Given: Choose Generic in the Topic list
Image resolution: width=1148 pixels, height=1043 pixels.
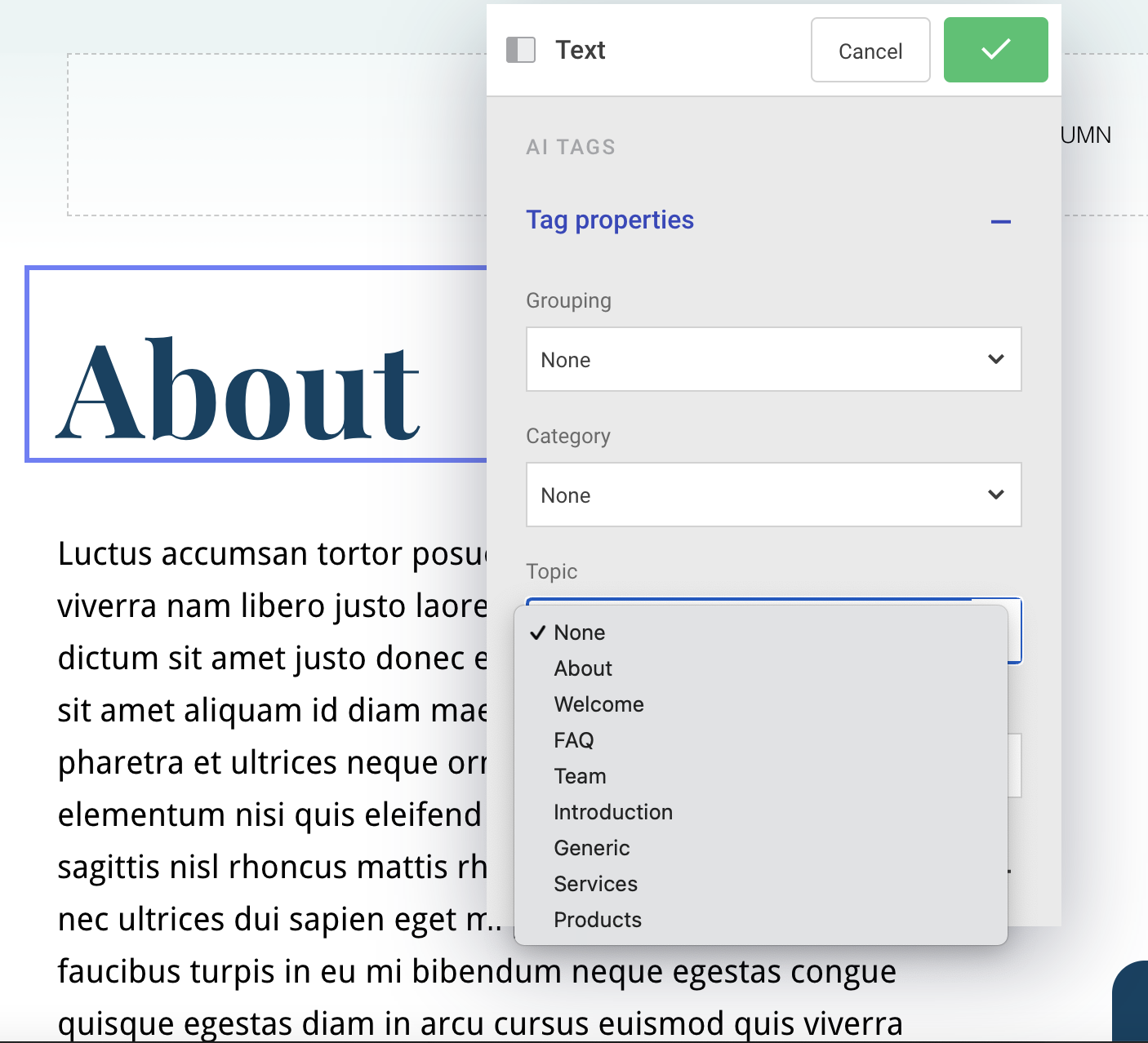Looking at the screenshot, I should [760, 848].
